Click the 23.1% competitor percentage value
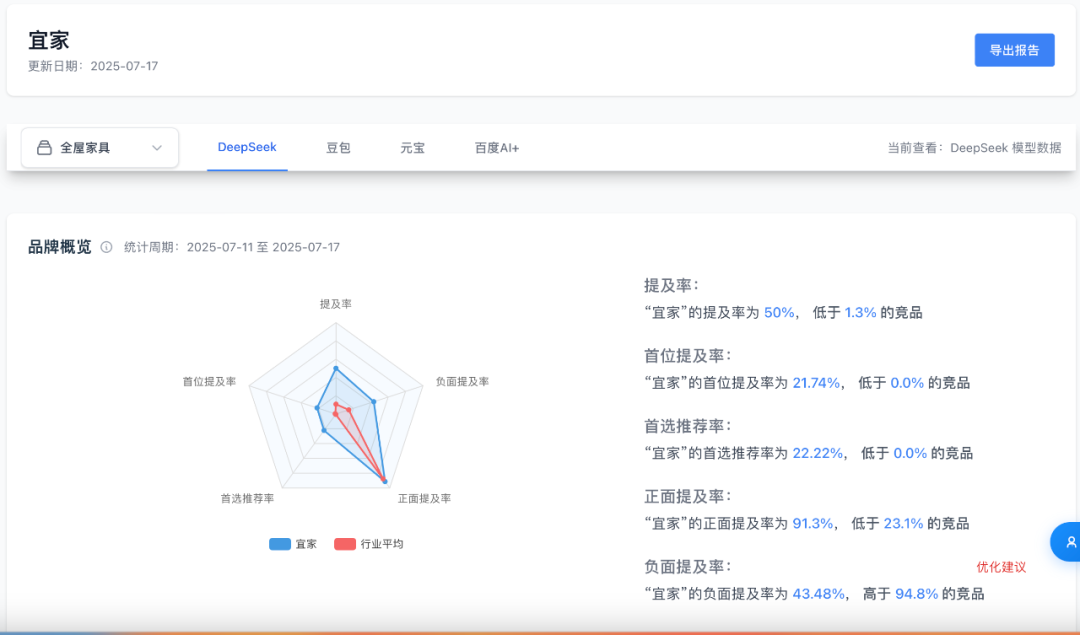Viewport: 1080px width, 635px height. [x=903, y=523]
